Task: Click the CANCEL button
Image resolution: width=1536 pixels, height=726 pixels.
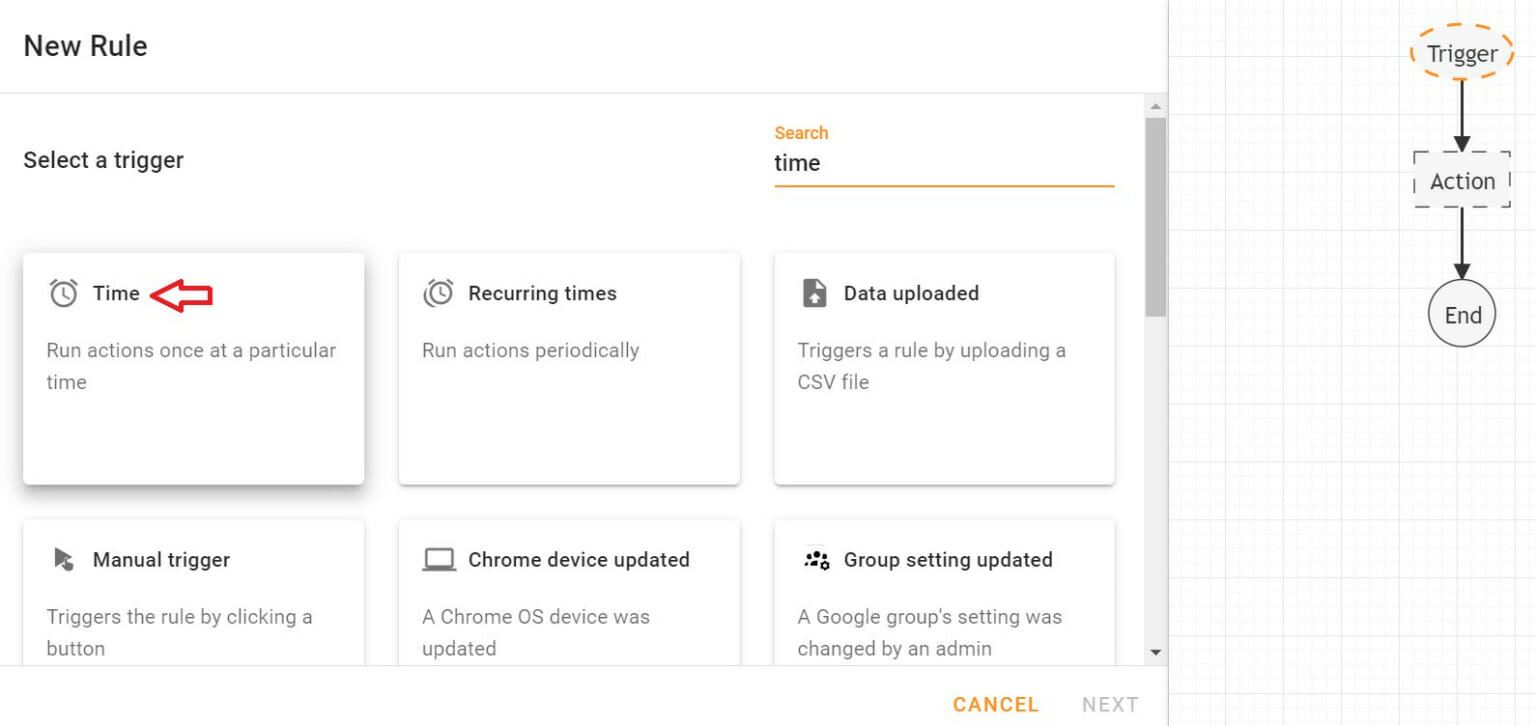Action: 994,704
